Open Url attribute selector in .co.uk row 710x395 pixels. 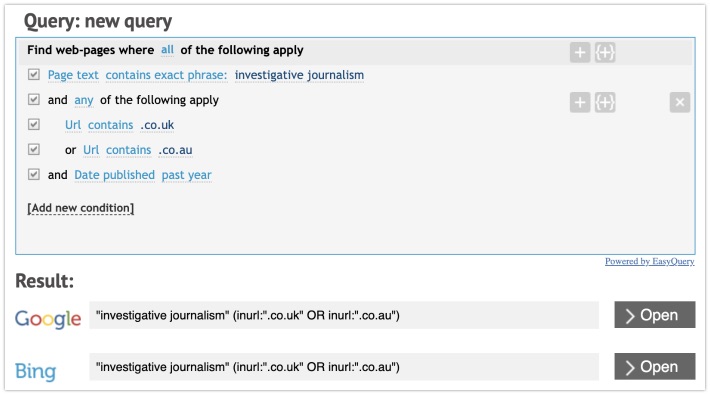click(x=73, y=125)
